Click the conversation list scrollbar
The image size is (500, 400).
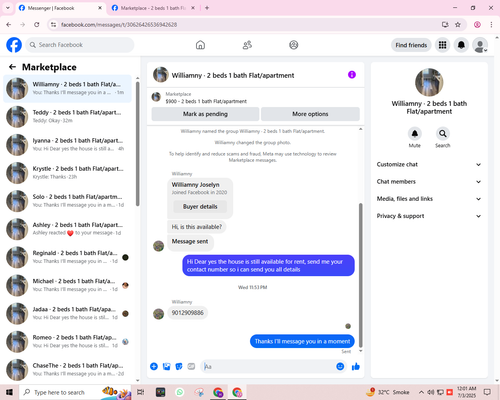(138, 144)
